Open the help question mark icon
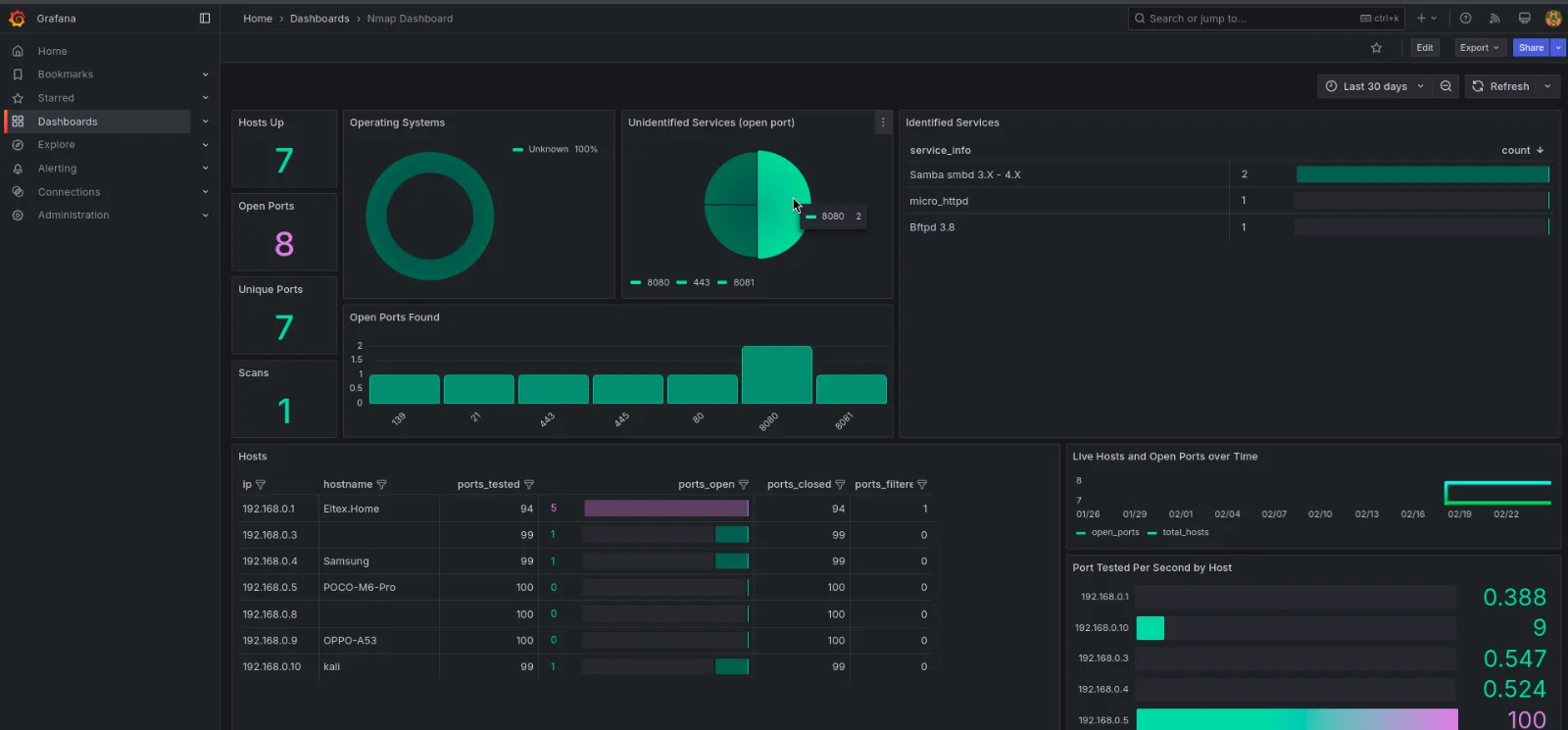The image size is (1568, 730). tap(1465, 19)
